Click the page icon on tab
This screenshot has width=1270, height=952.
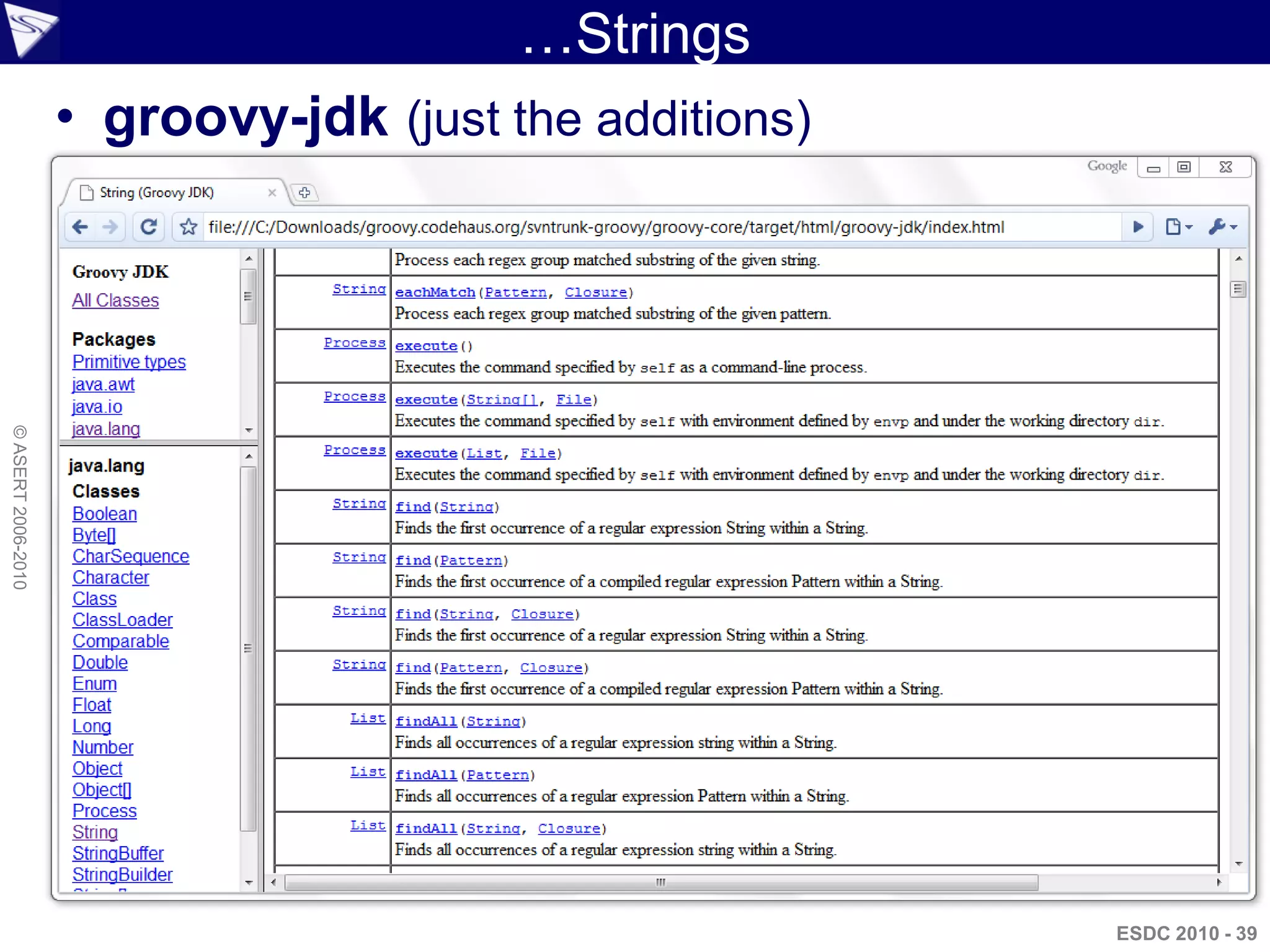[x=87, y=193]
